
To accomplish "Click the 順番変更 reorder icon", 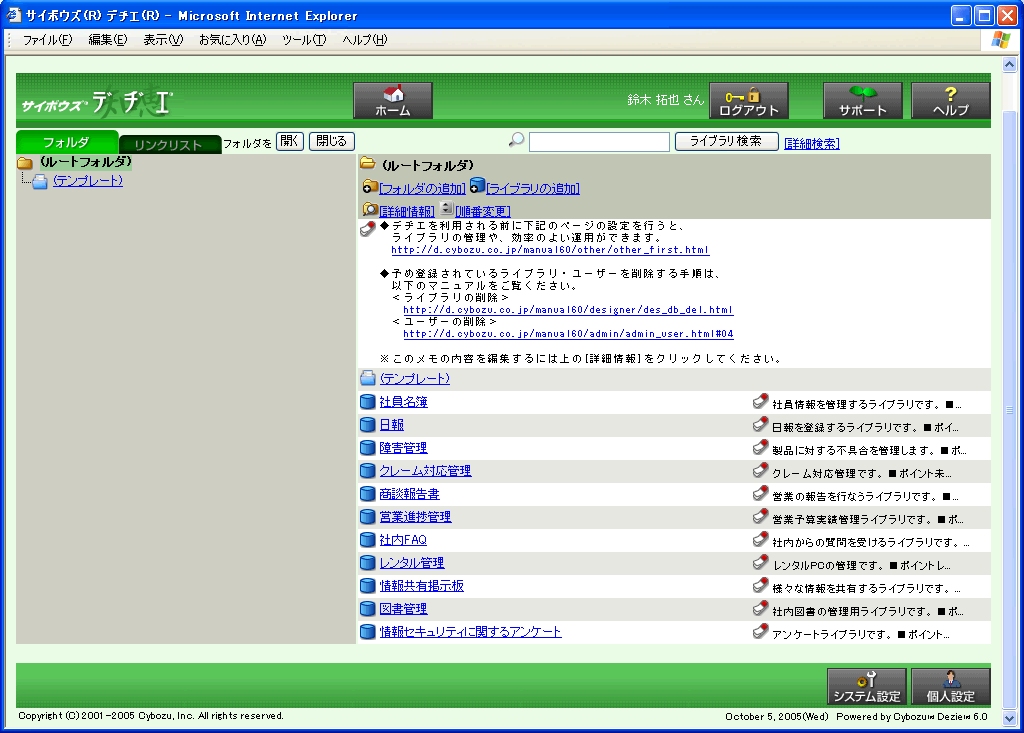I will (x=447, y=208).
